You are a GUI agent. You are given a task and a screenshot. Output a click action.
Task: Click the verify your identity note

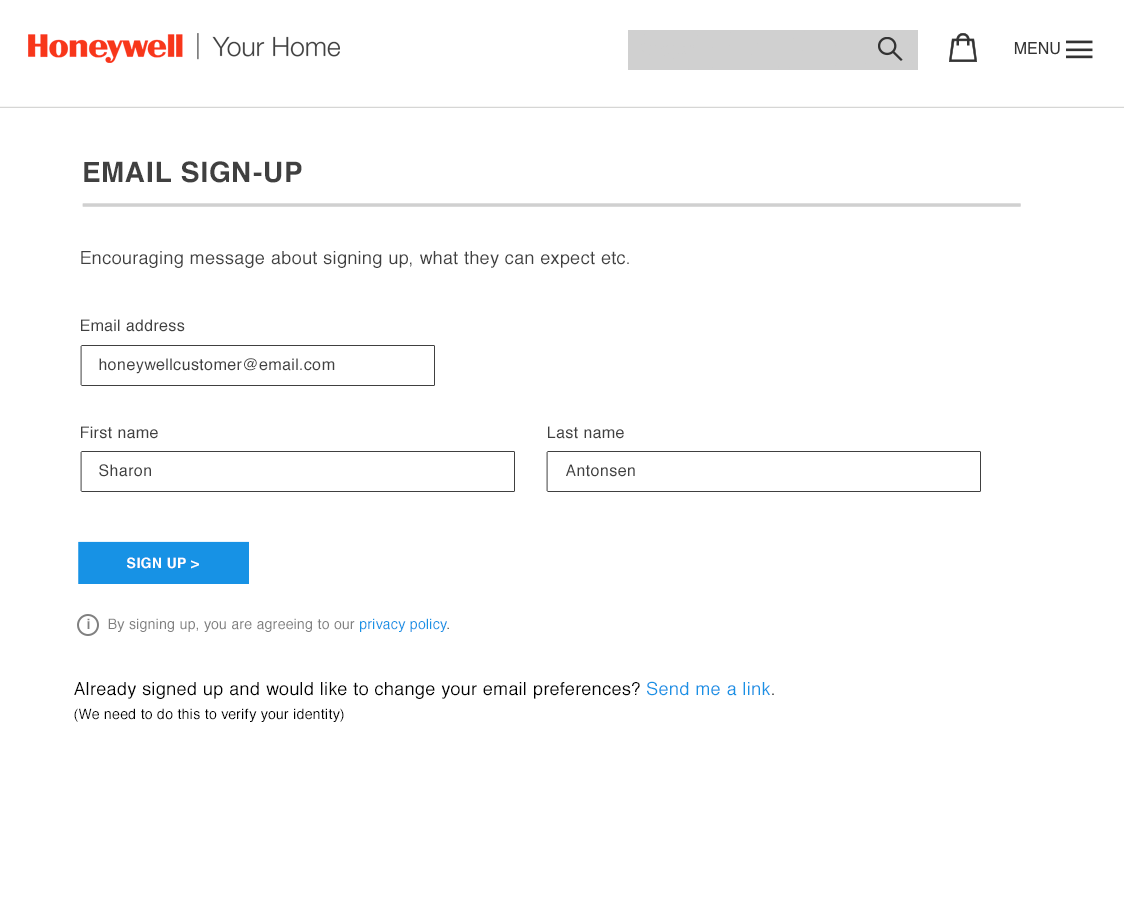[209, 715]
